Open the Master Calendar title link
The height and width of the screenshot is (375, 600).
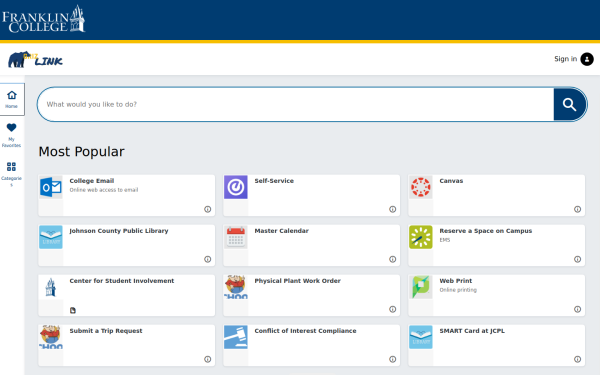tap(282, 231)
